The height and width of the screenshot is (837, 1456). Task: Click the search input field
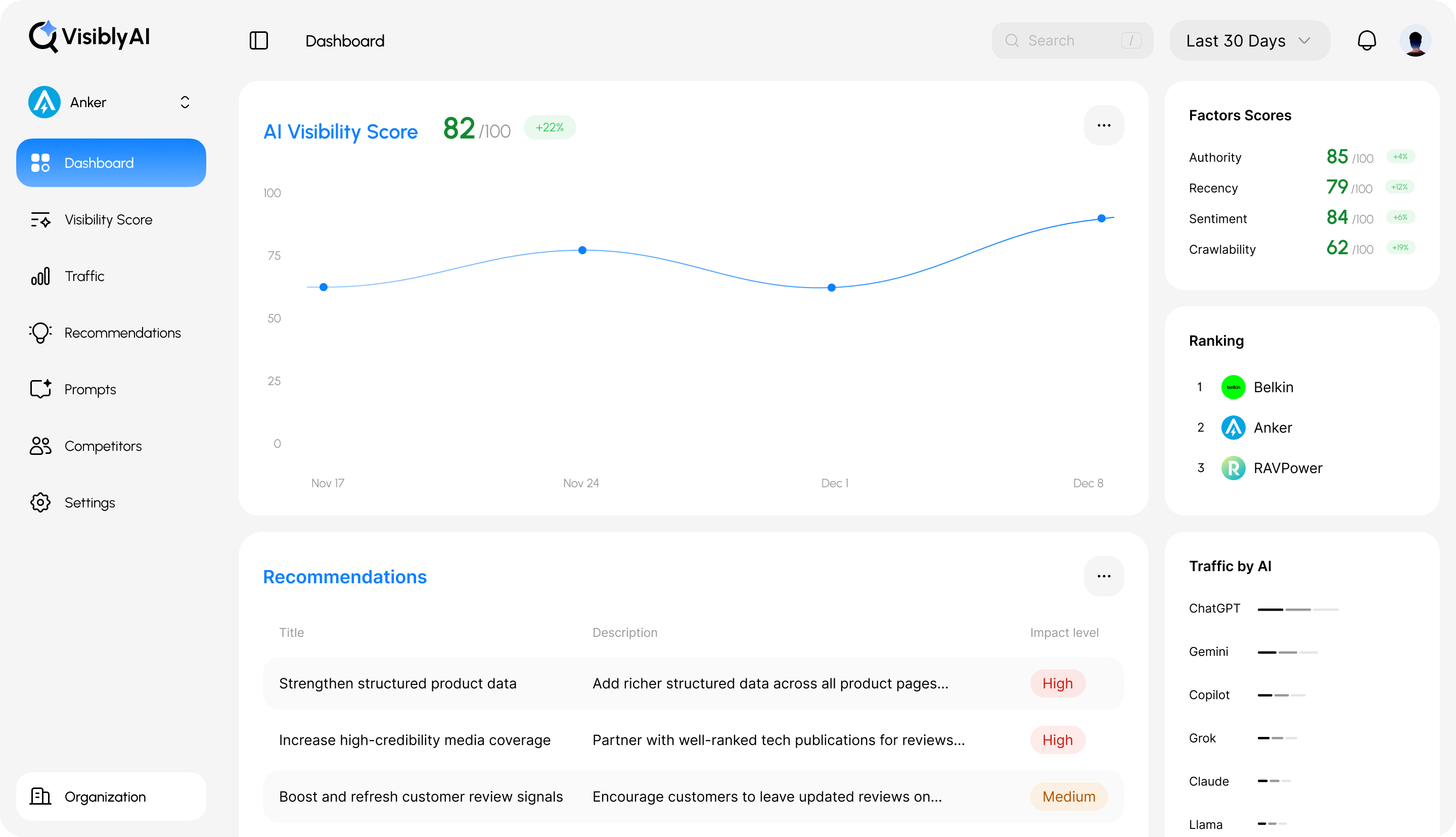click(1071, 40)
